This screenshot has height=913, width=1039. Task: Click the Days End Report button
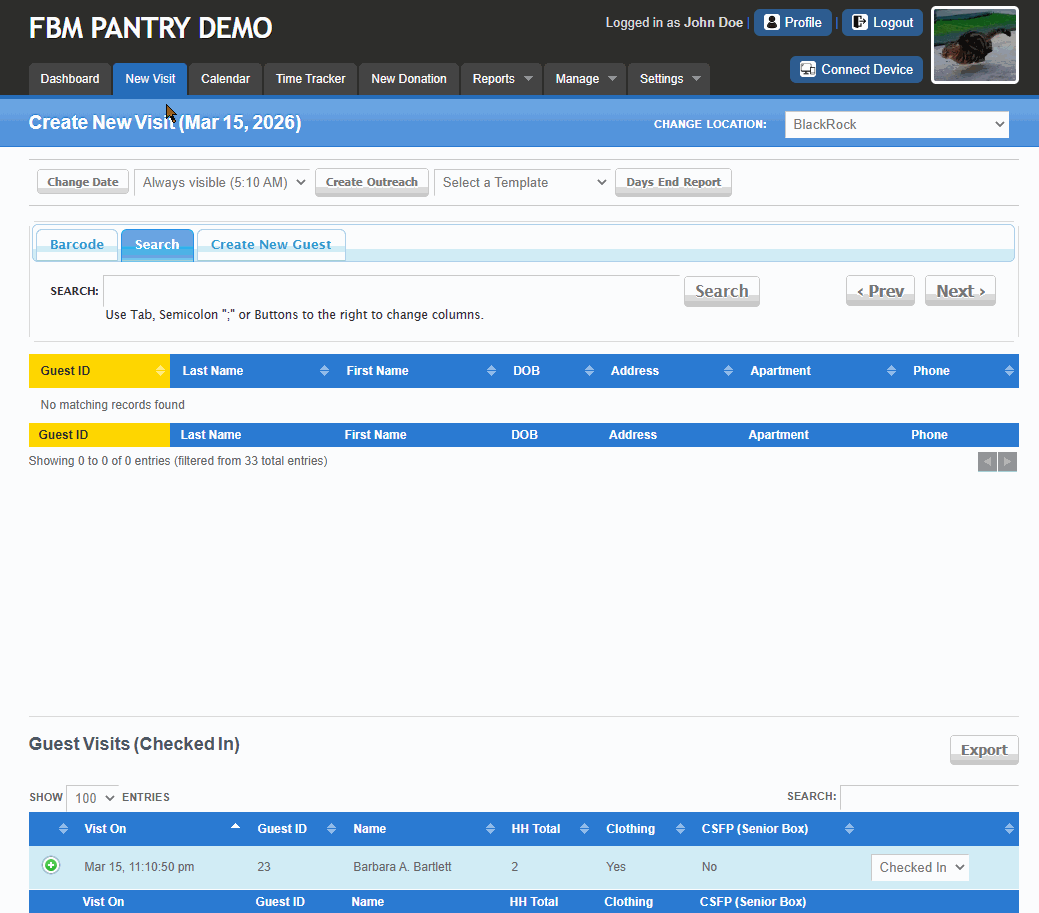673,182
